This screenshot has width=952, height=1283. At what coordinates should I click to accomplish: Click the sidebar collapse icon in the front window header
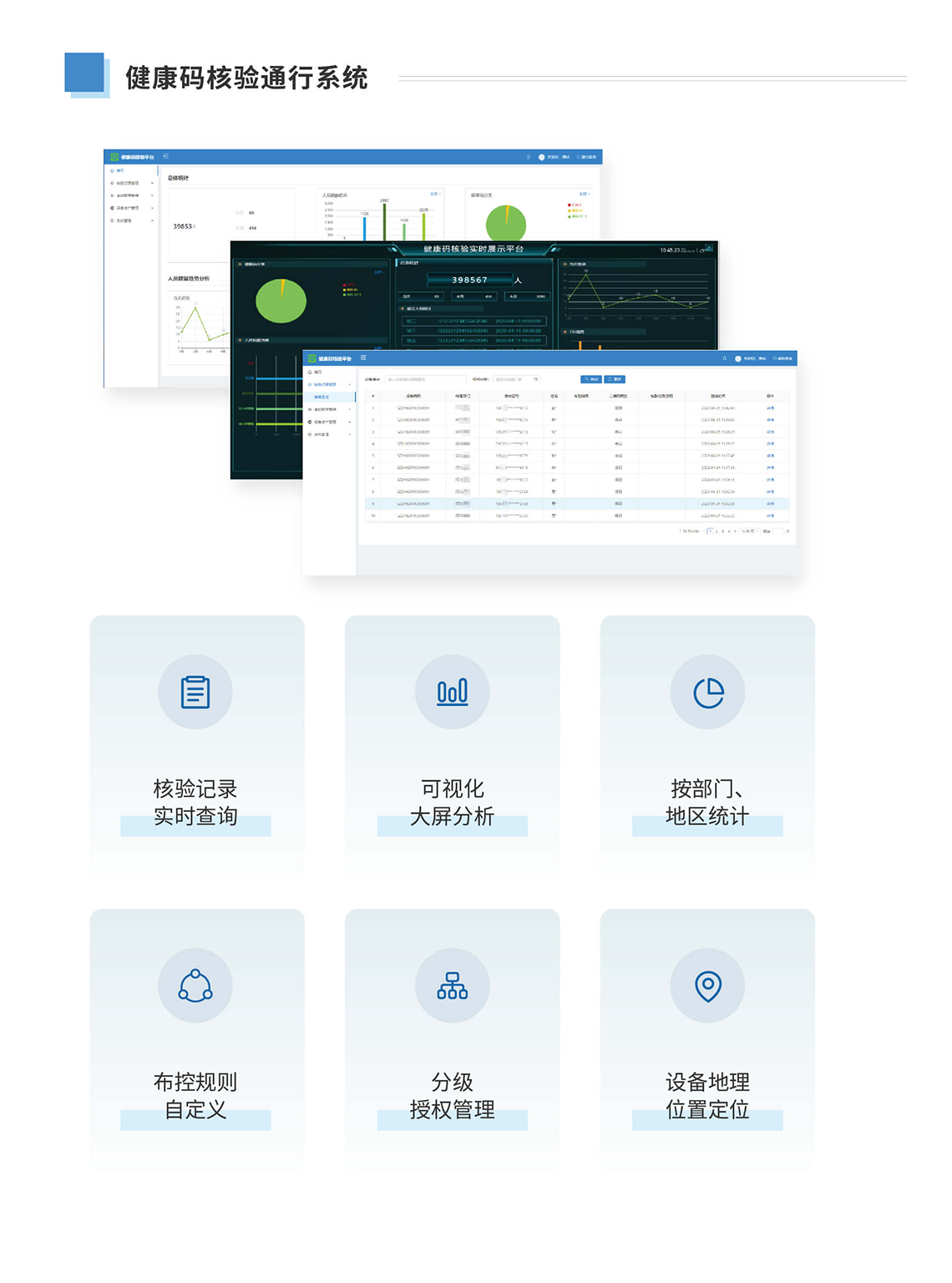[x=363, y=358]
